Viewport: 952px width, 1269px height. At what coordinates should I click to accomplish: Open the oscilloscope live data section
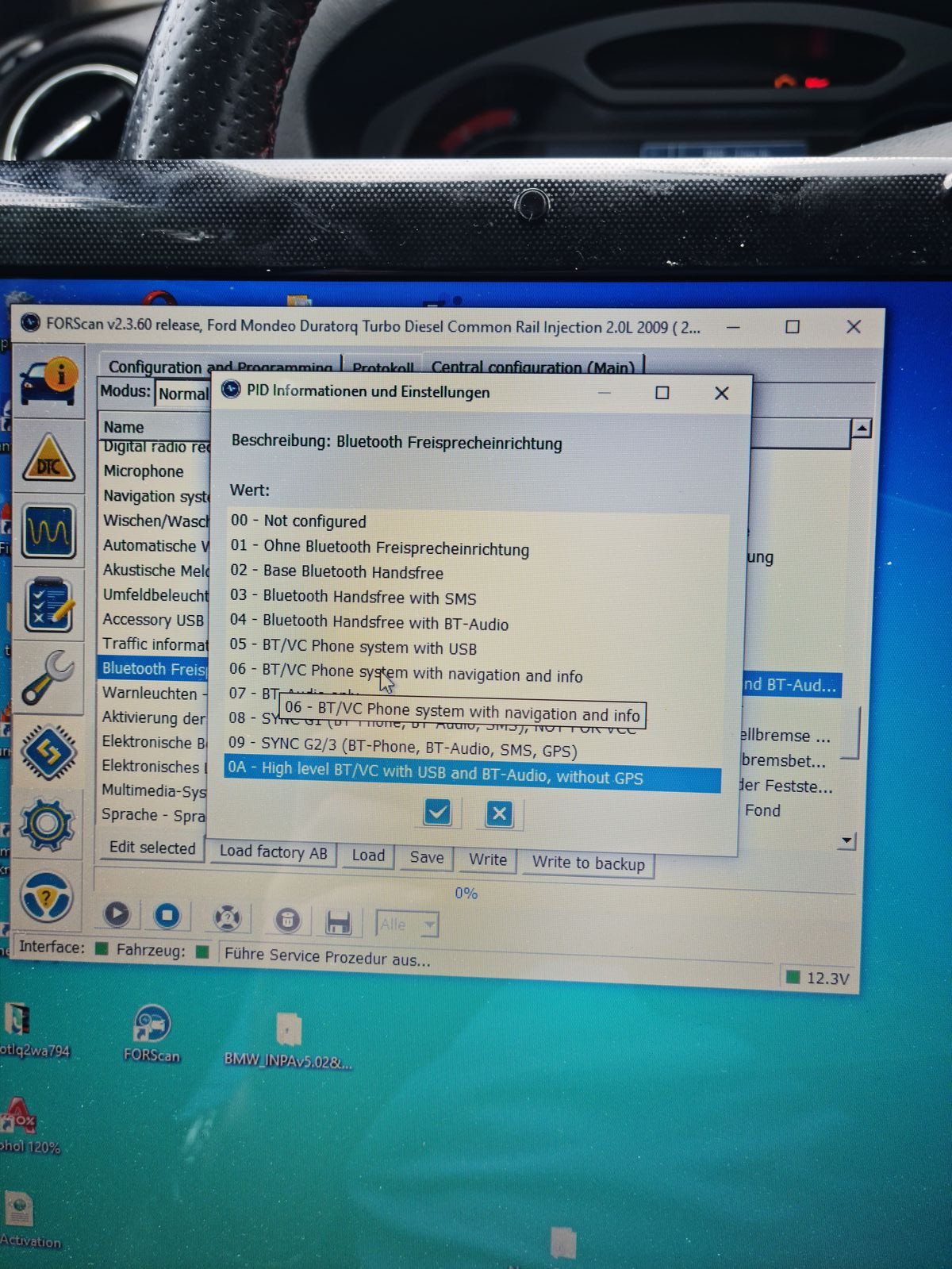click(x=49, y=531)
